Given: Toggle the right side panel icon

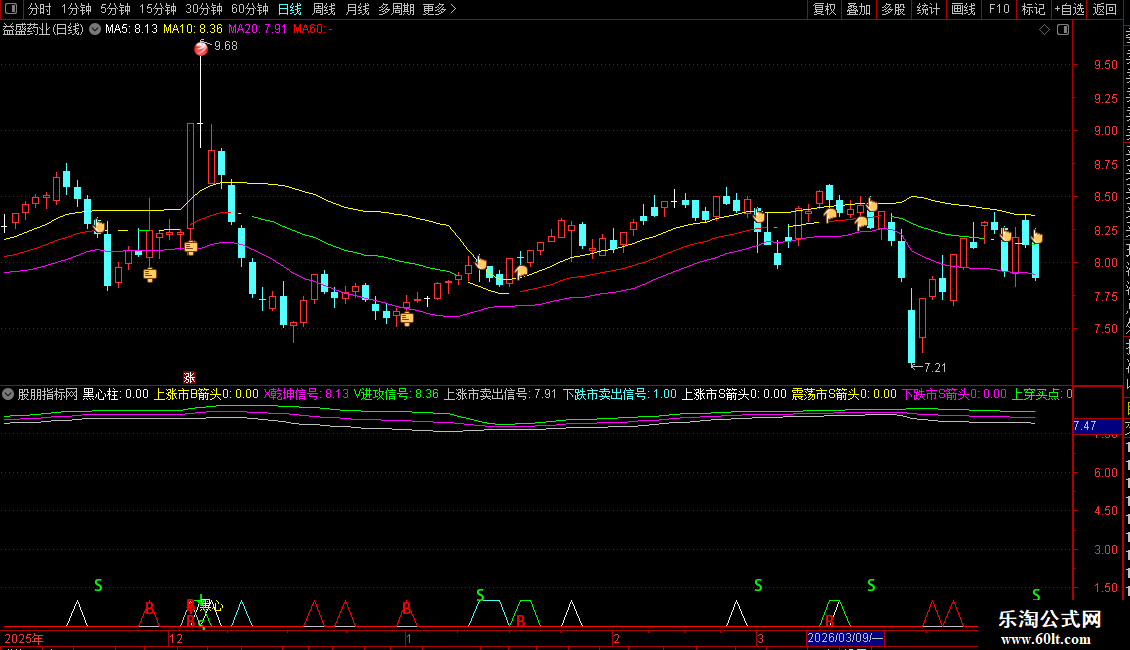Looking at the screenshot, I should pos(1063,30).
